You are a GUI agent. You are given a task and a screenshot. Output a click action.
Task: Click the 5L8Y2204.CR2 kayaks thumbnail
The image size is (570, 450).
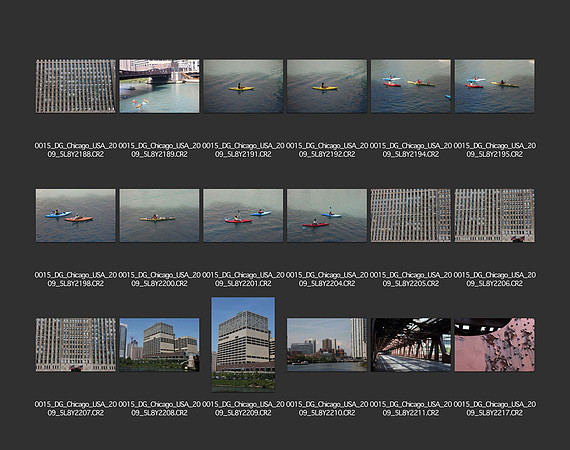(x=327, y=215)
